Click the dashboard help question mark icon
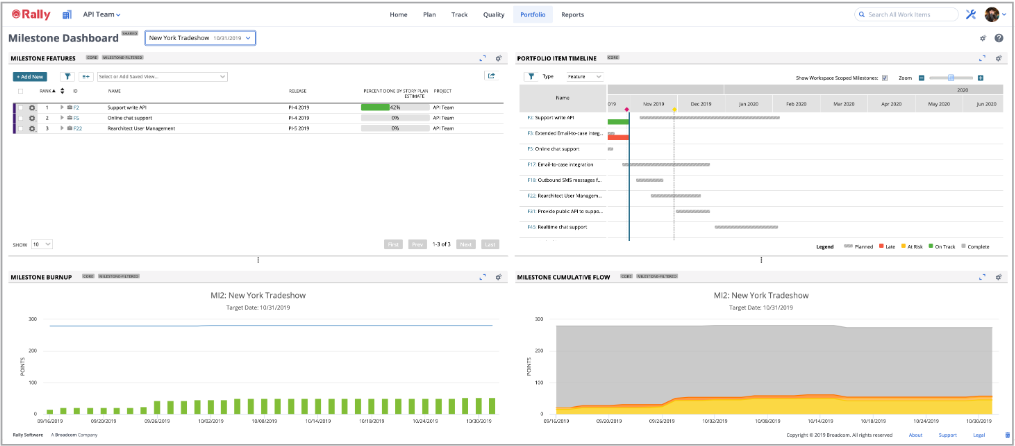This screenshot has height=446, width=1015. pyautogui.click(x=998, y=38)
